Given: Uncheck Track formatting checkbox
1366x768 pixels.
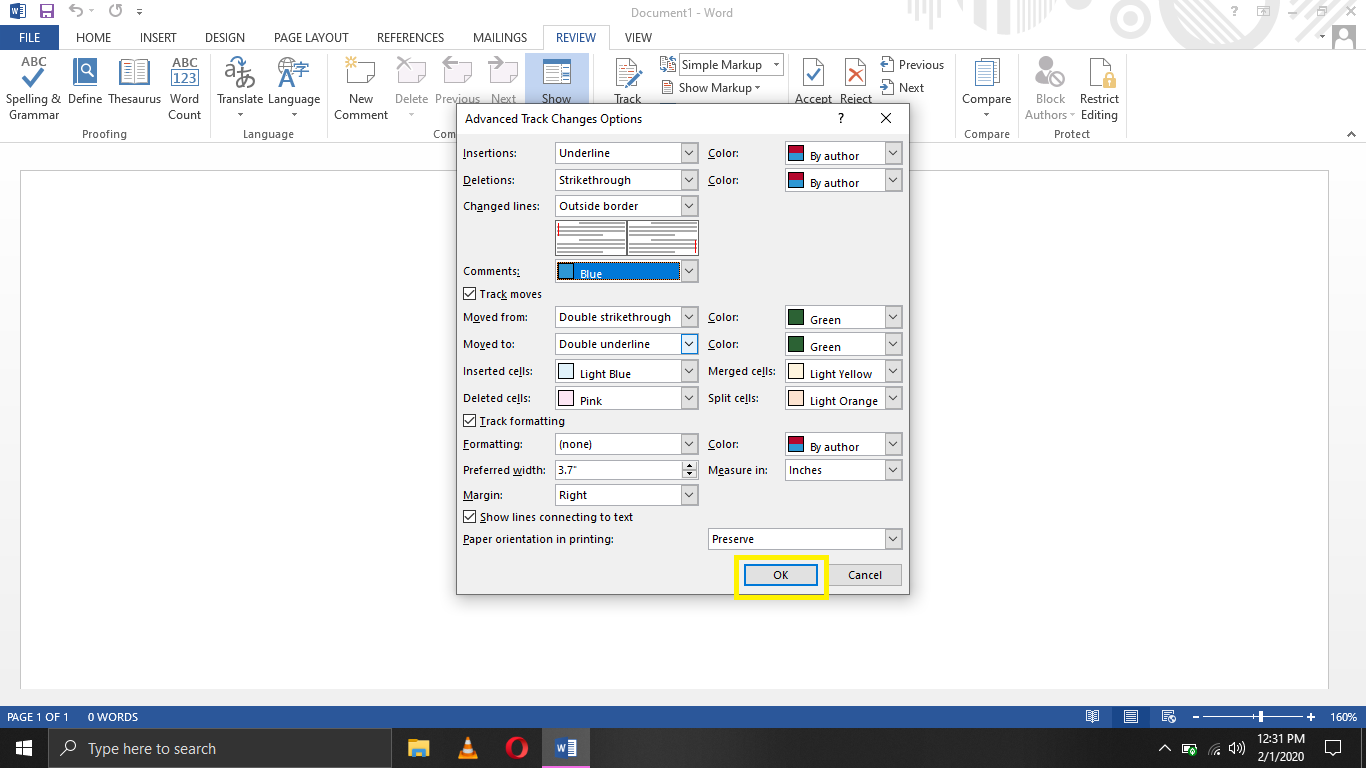Looking at the screenshot, I should click(469, 421).
